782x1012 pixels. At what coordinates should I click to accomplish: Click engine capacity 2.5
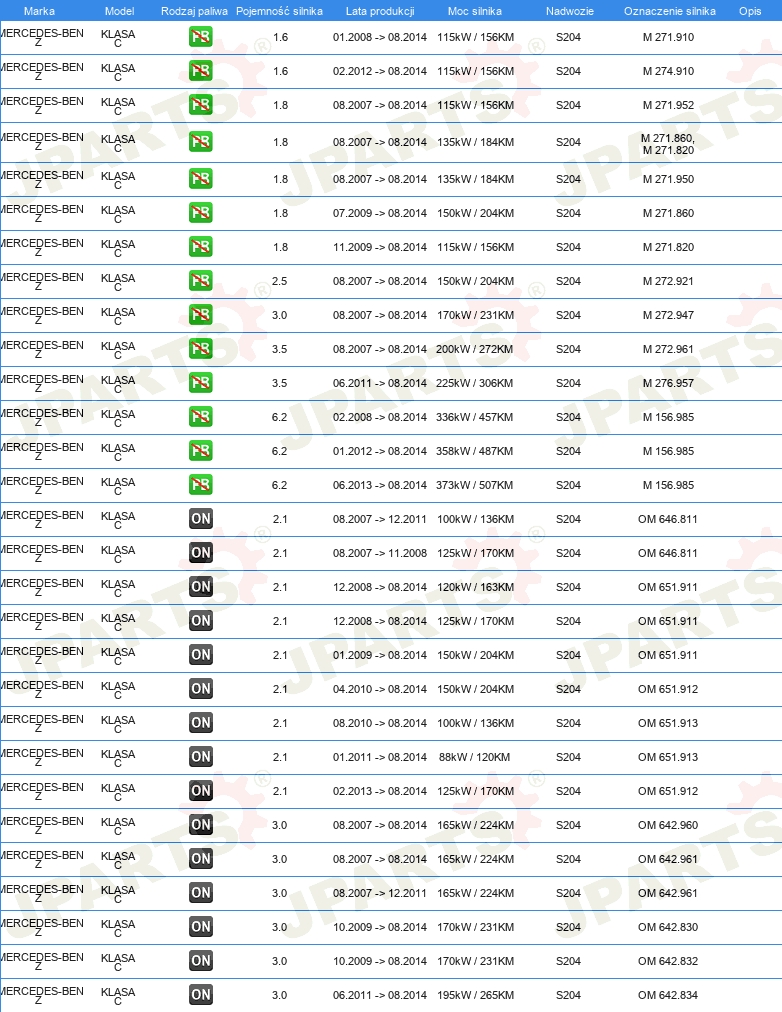279,281
